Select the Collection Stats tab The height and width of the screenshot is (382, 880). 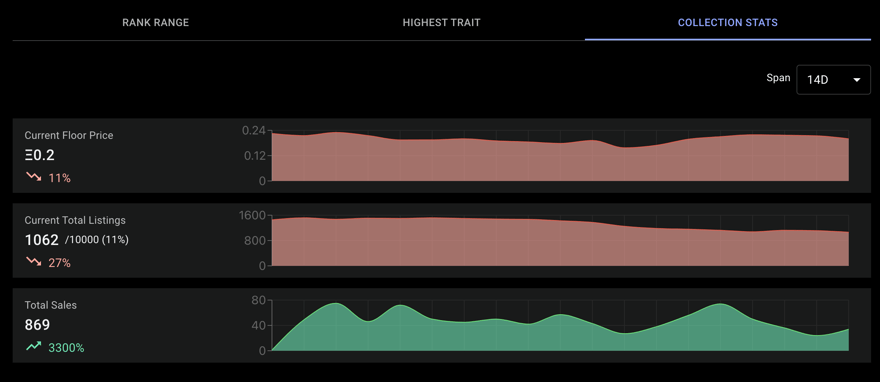pyautogui.click(x=727, y=23)
